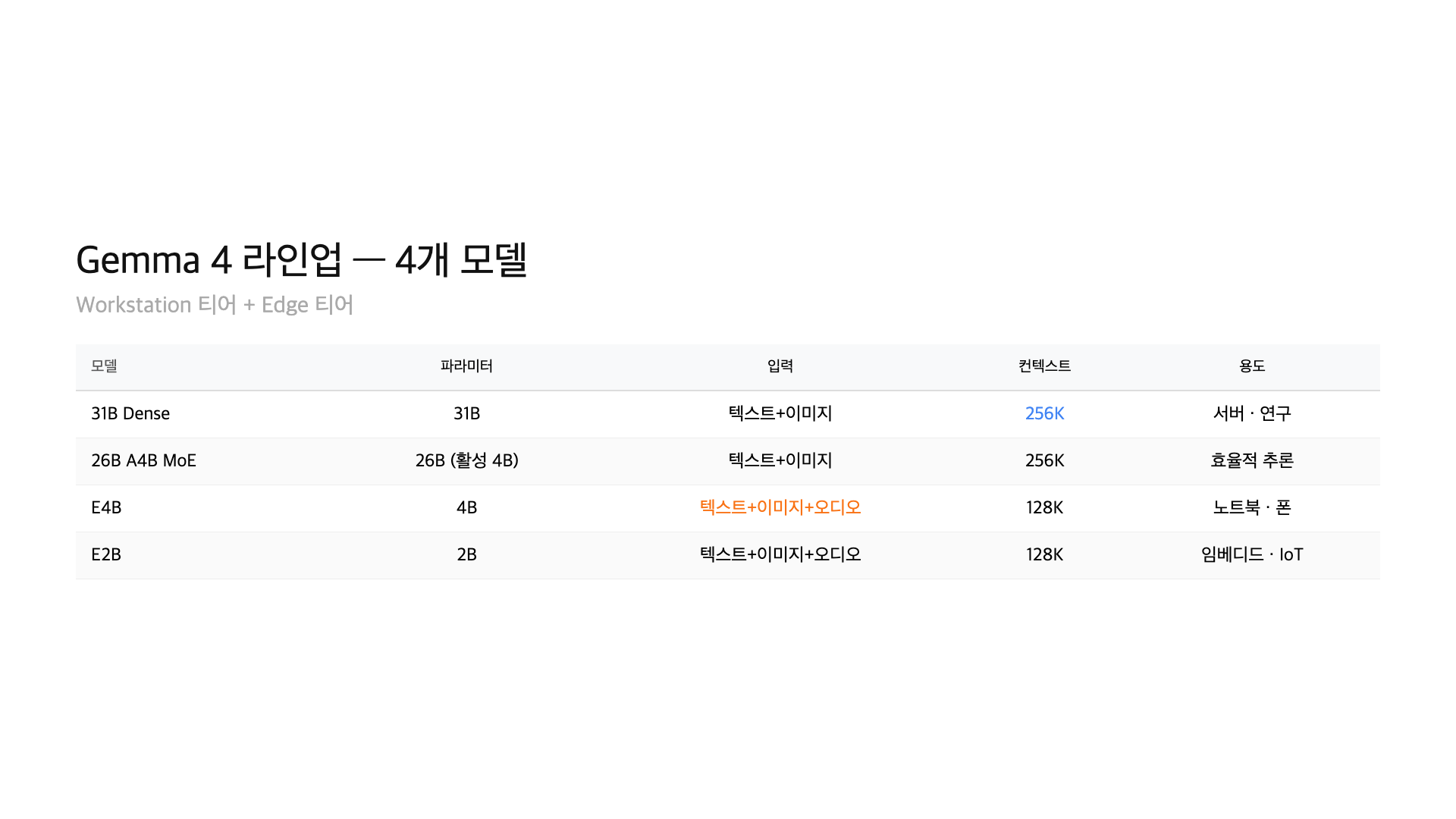Click the 컨텍스트 column header
This screenshot has height=819, width=1456.
coord(1044,366)
